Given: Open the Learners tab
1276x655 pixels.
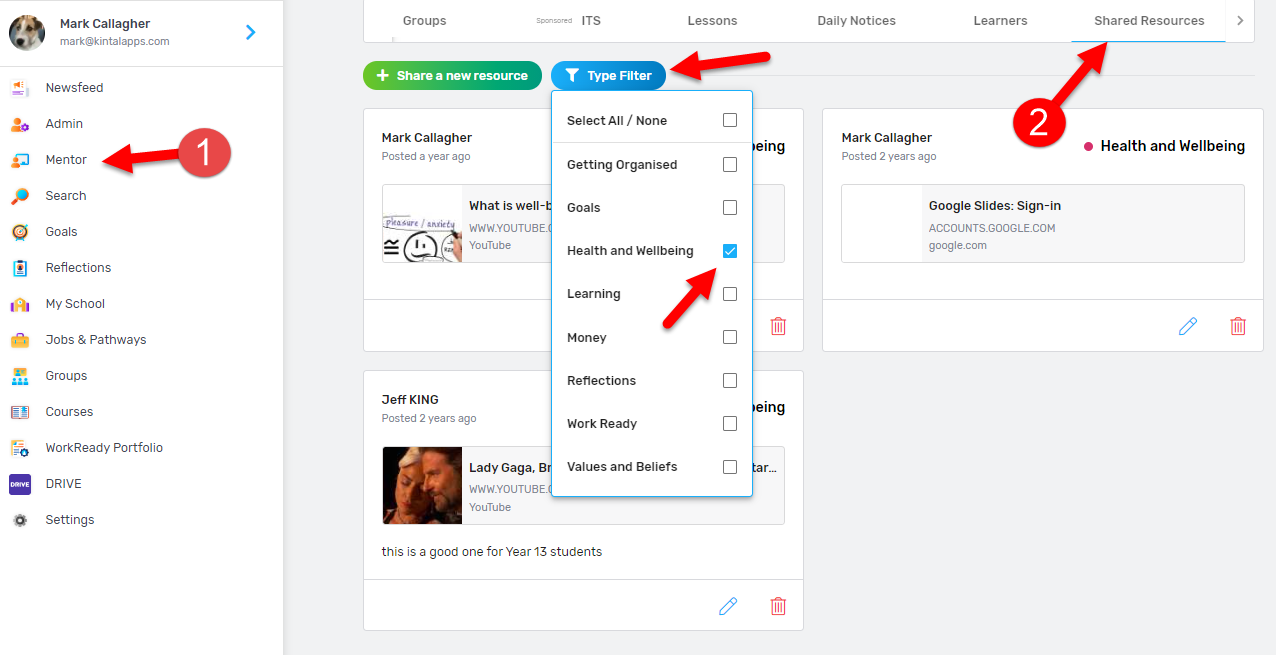Looking at the screenshot, I should point(1000,21).
